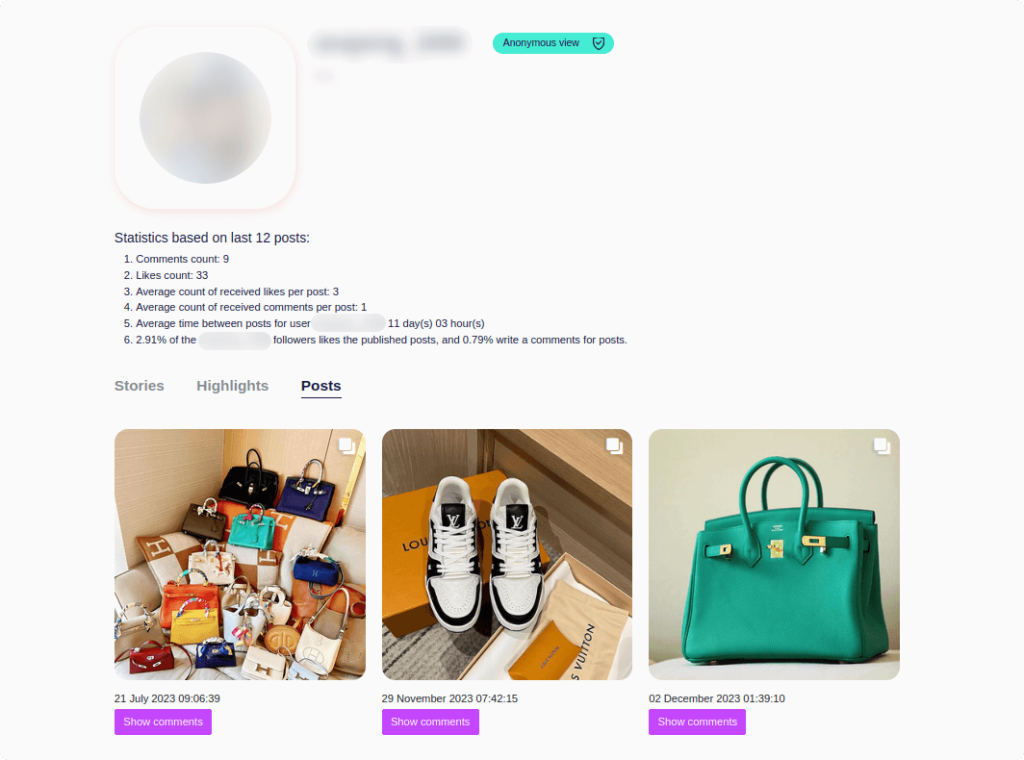Open the Louis Vuitton sneakers post thumbnail

coord(507,554)
